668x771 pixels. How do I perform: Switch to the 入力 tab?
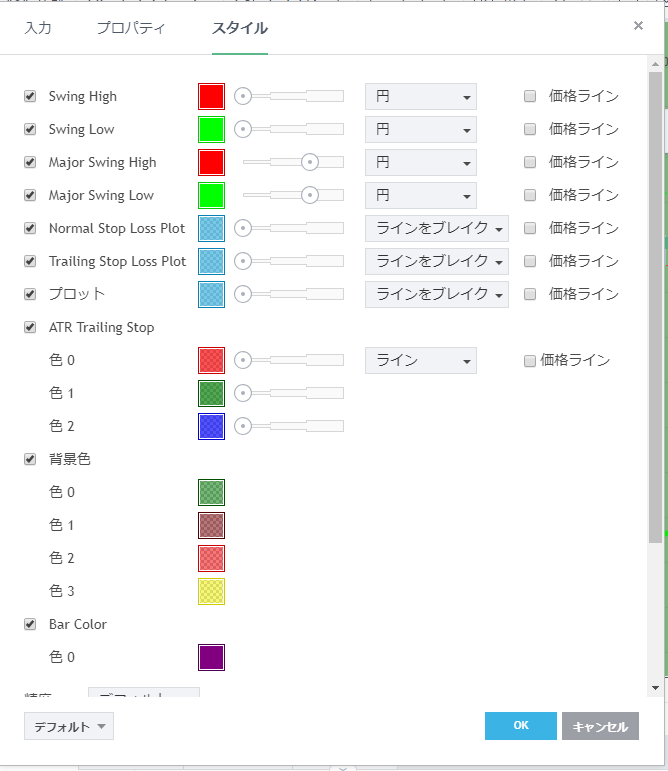[x=38, y=28]
